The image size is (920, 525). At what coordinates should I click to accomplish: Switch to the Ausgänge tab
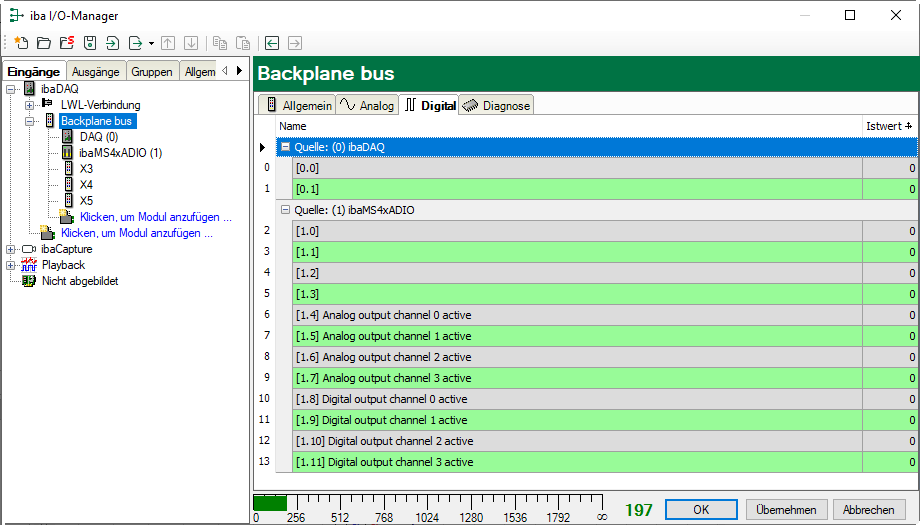click(95, 72)
